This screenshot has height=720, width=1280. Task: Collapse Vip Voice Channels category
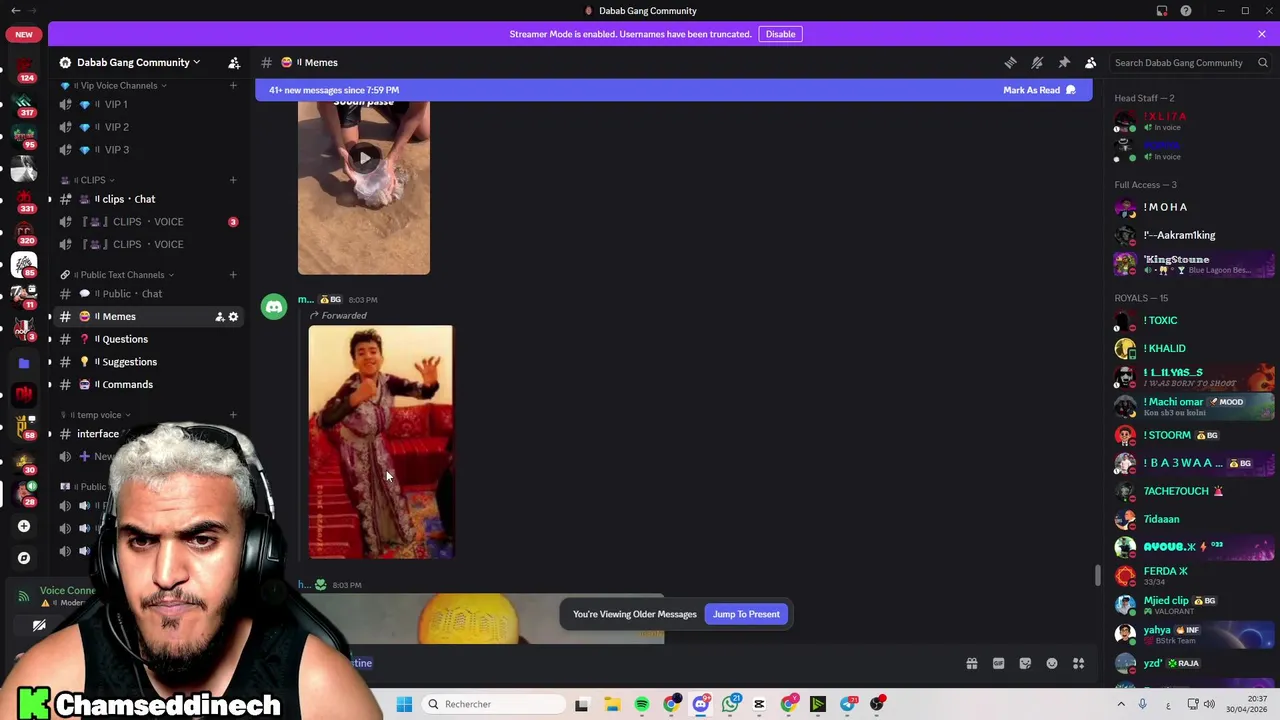[x=119, y=85]
